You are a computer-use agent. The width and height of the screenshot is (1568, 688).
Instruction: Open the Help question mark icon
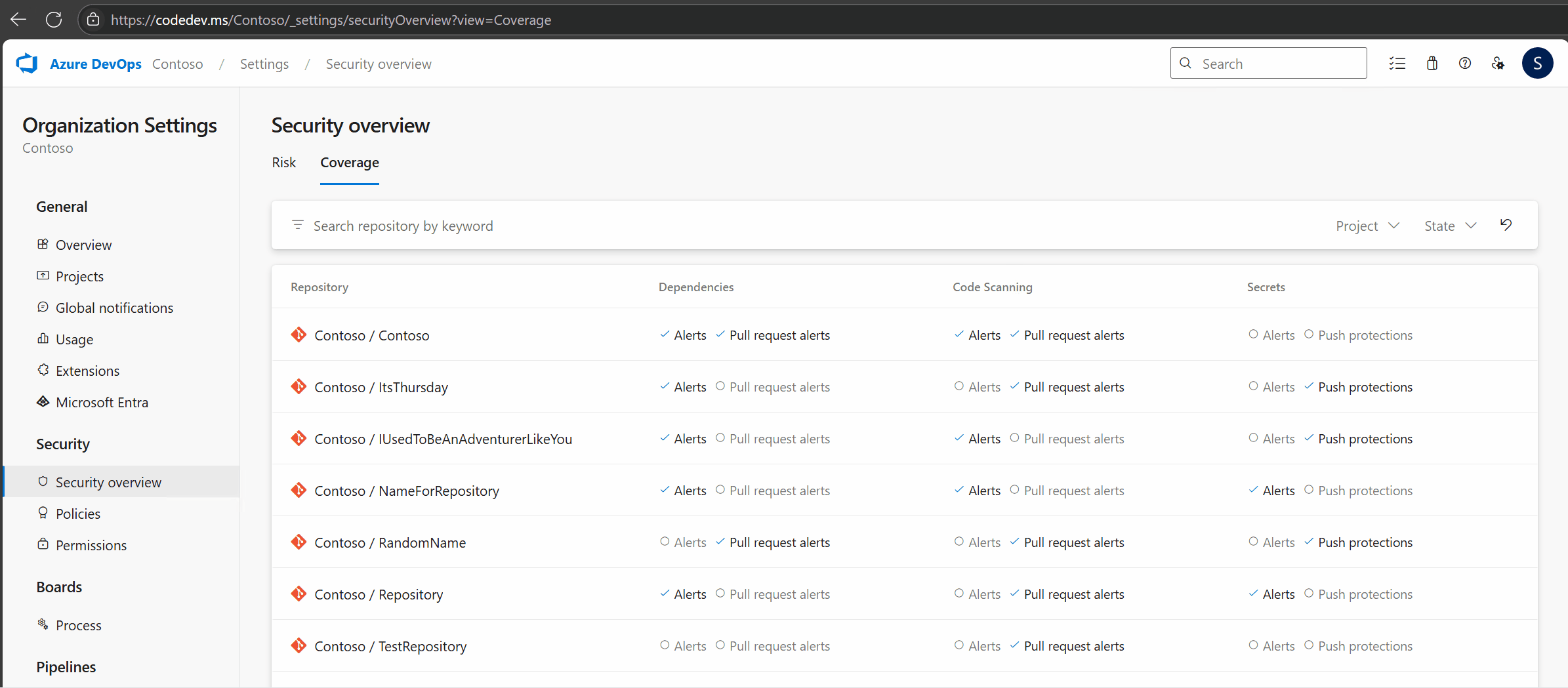point(1465,63)
